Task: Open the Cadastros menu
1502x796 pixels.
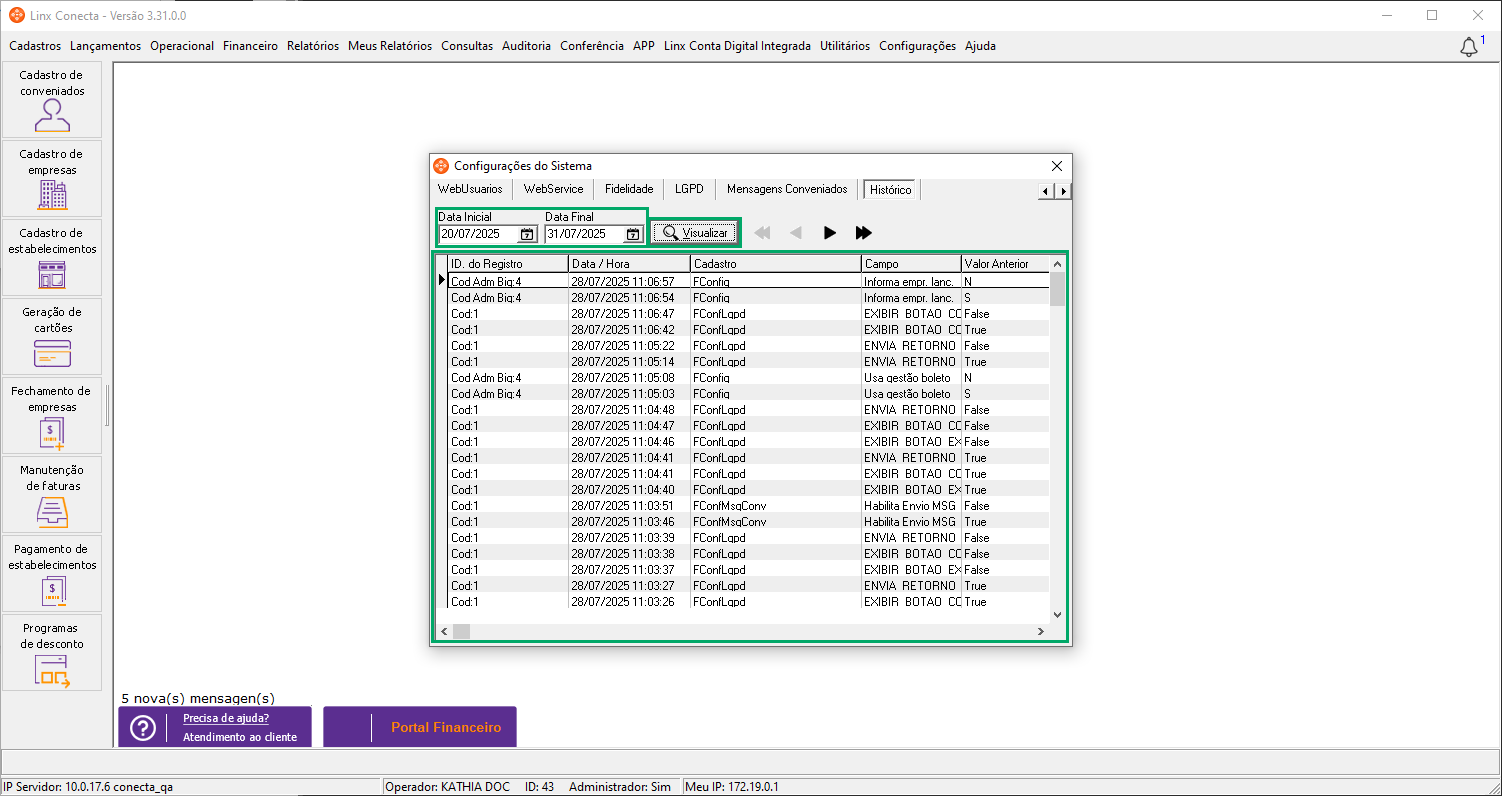Action: pos(35,46)
